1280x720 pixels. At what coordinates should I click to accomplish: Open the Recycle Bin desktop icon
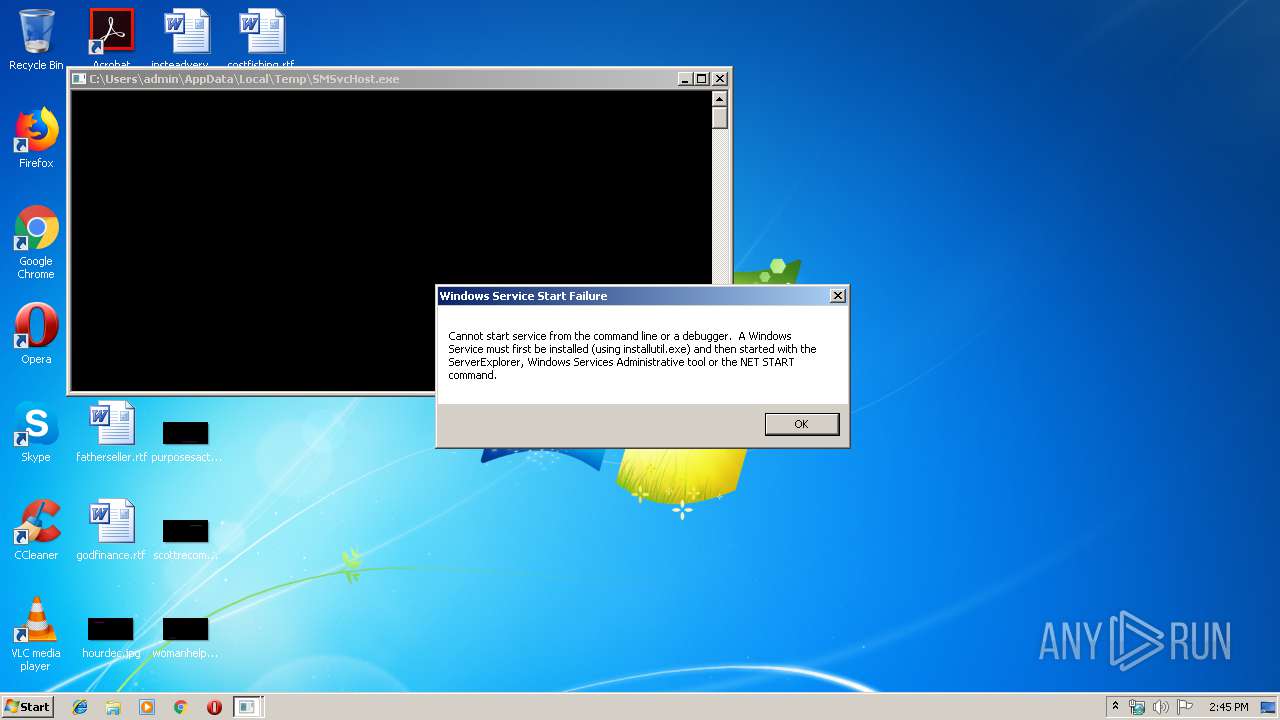pyautogui.click(x=36, y=40)
